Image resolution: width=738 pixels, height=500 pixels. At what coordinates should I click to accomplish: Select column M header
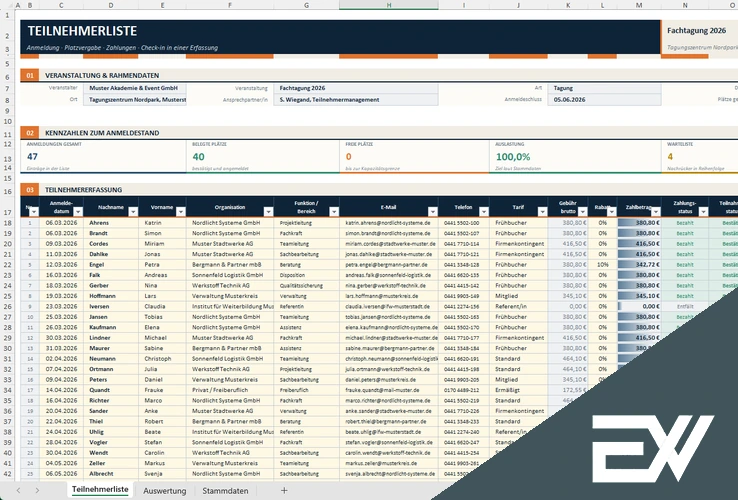[639, 5]
